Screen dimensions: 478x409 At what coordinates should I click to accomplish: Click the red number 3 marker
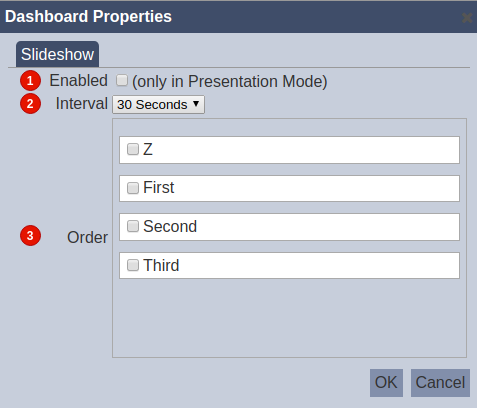(30, 236)
